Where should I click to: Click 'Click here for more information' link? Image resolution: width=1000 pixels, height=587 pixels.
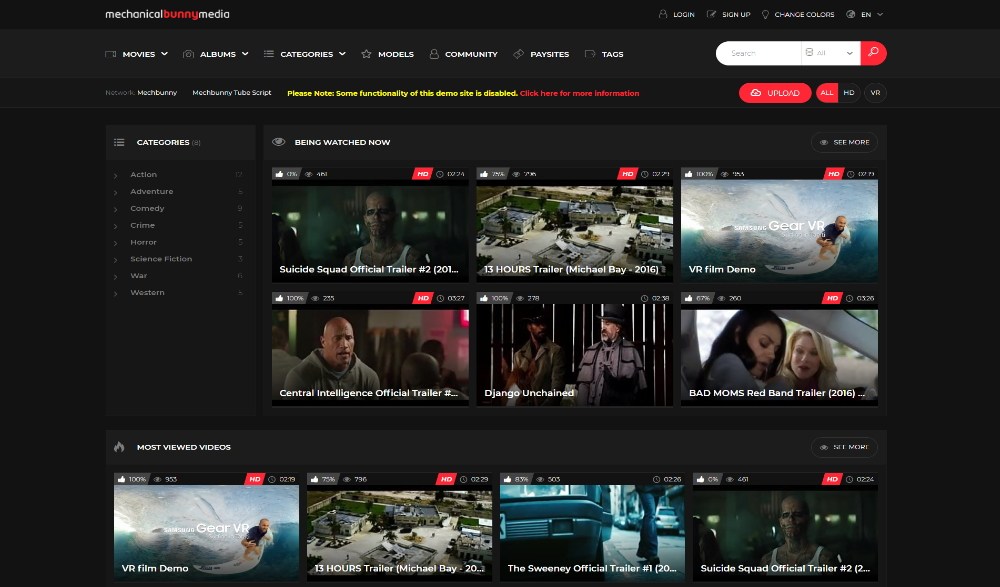pos(579,93)
